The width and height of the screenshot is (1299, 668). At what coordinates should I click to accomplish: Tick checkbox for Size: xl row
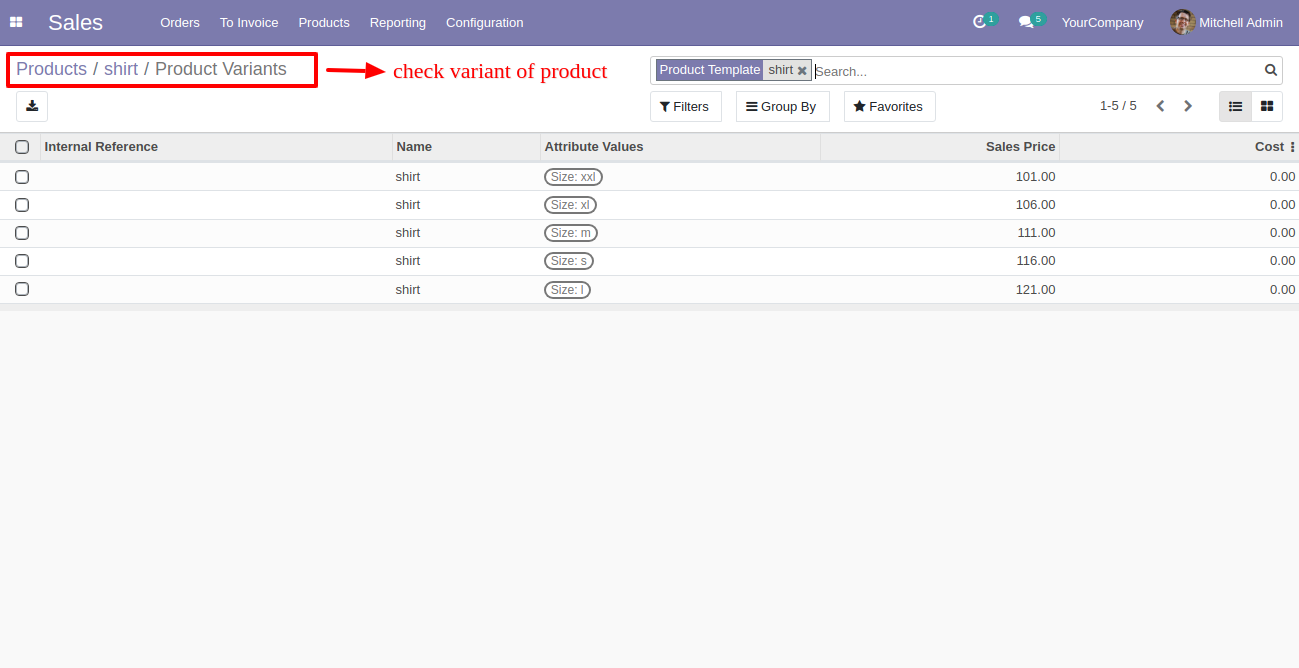pyautogui.click(x=22, y=205)
